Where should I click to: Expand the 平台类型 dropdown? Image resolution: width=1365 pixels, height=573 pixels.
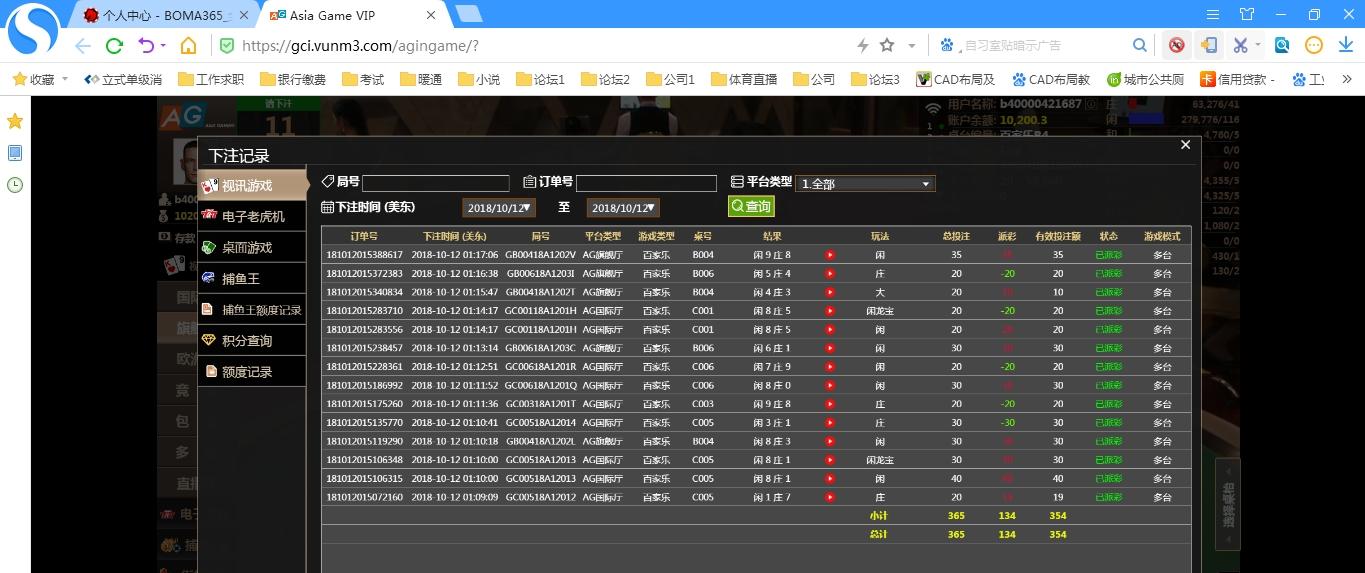click(x=865, y=184)
